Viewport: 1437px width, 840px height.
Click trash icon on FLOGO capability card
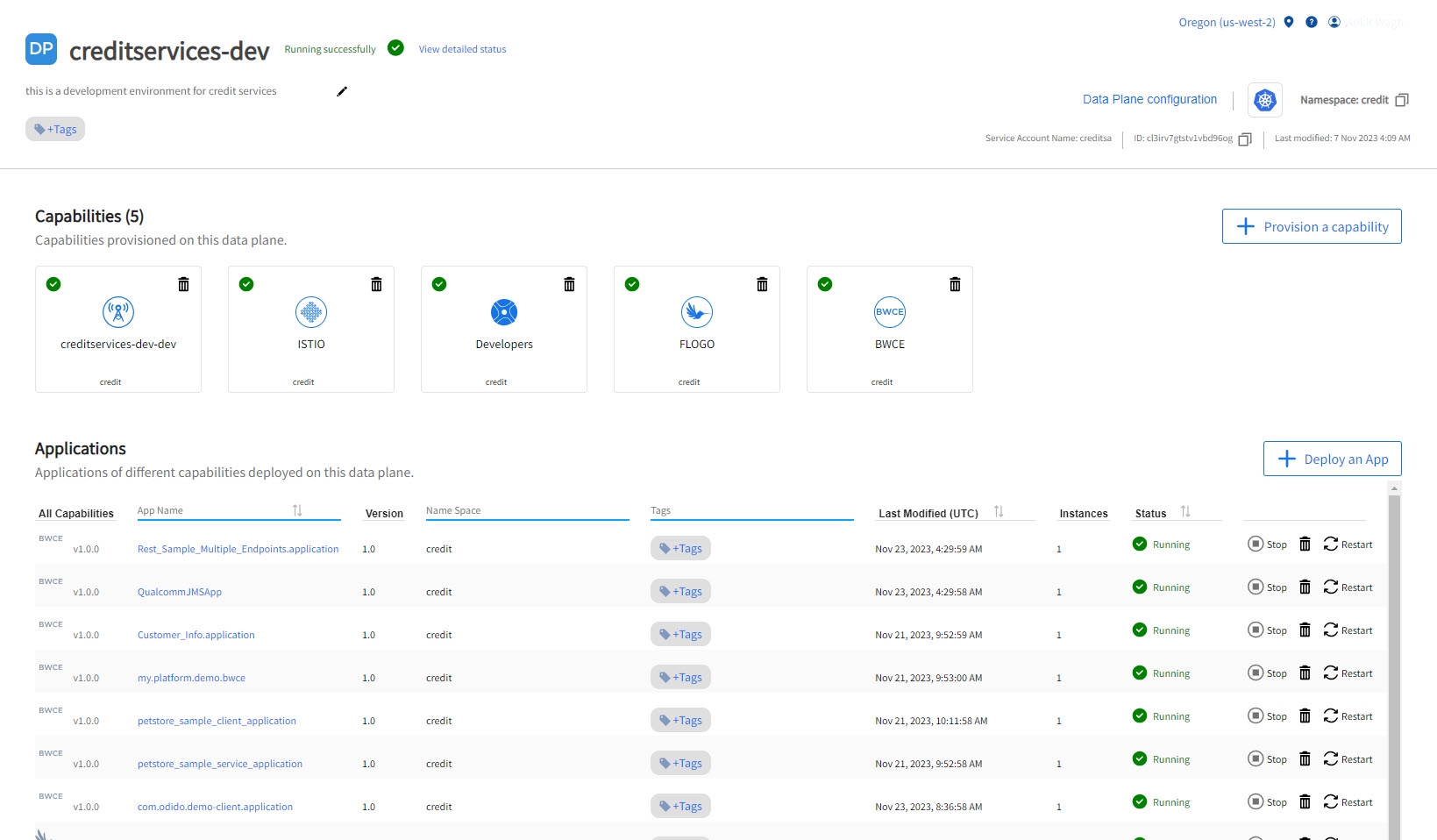(x=762, y=284)
